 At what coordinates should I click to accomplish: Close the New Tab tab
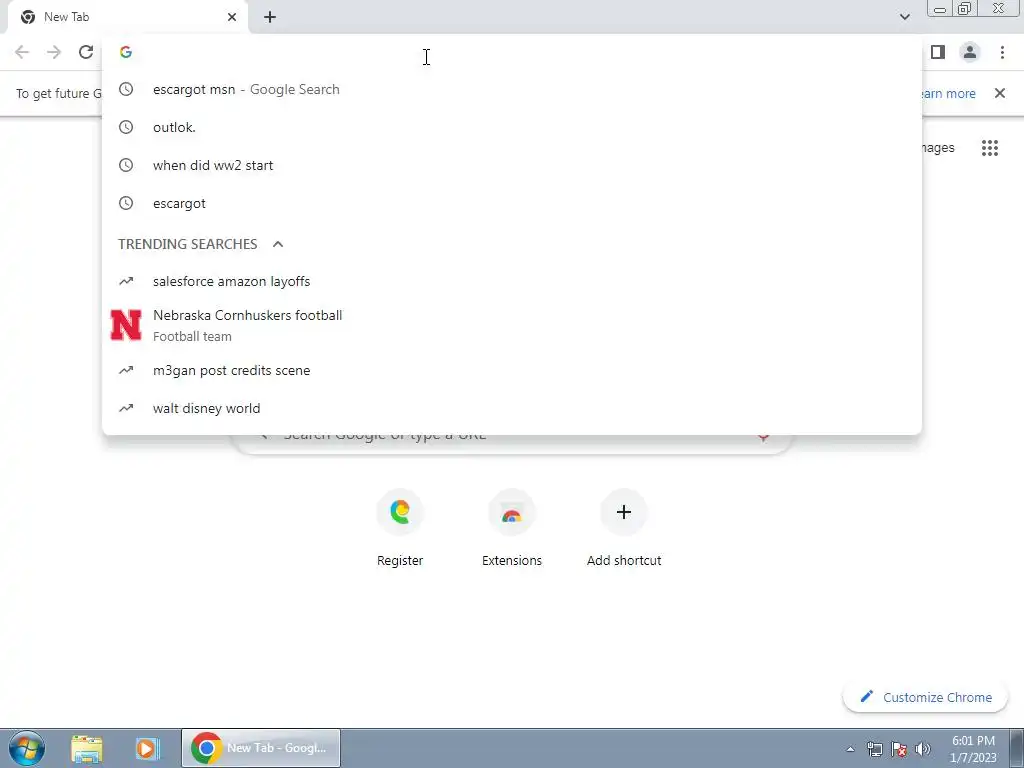232,17
